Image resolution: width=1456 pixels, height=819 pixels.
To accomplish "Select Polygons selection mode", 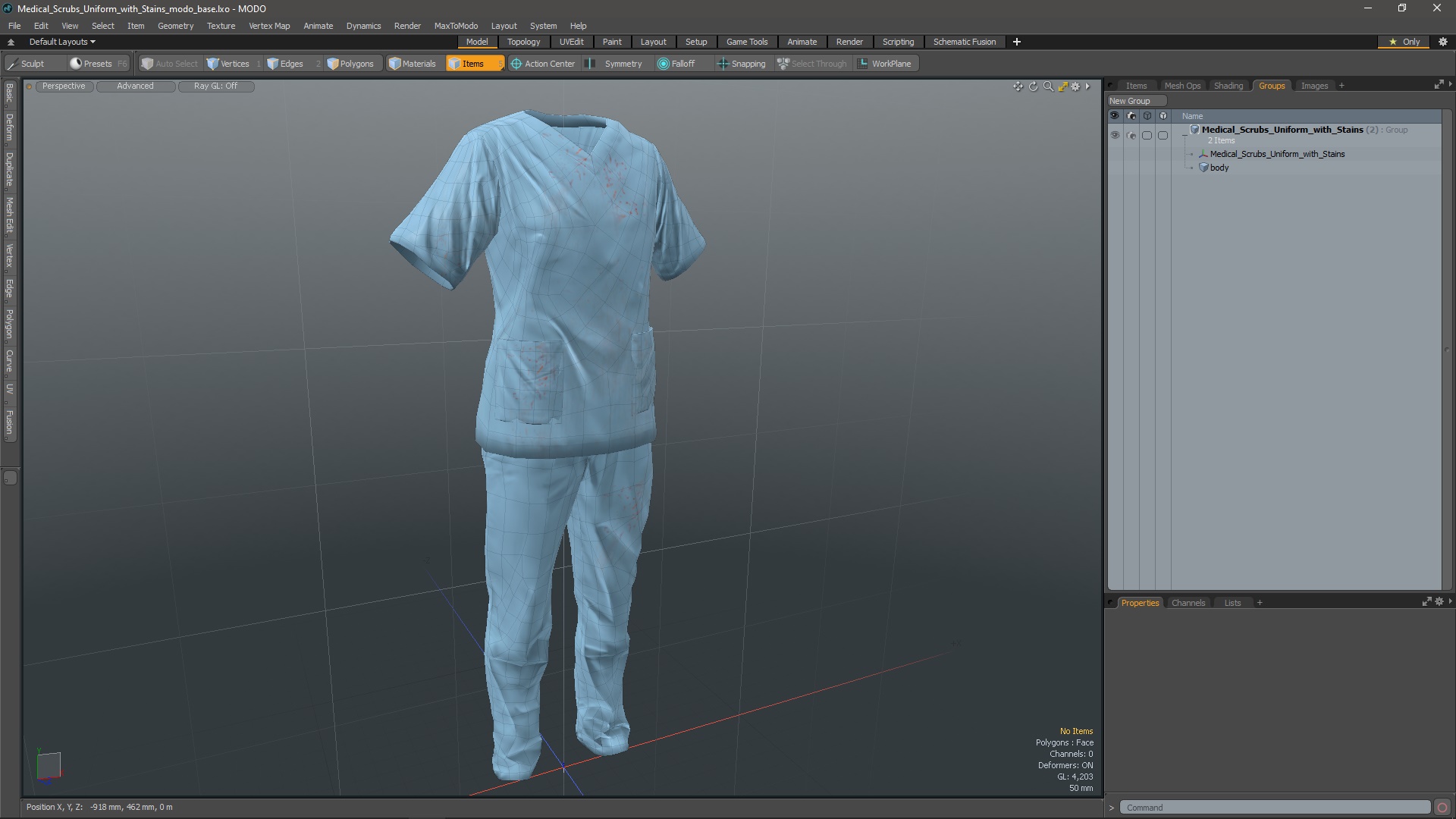I will 350,64.
